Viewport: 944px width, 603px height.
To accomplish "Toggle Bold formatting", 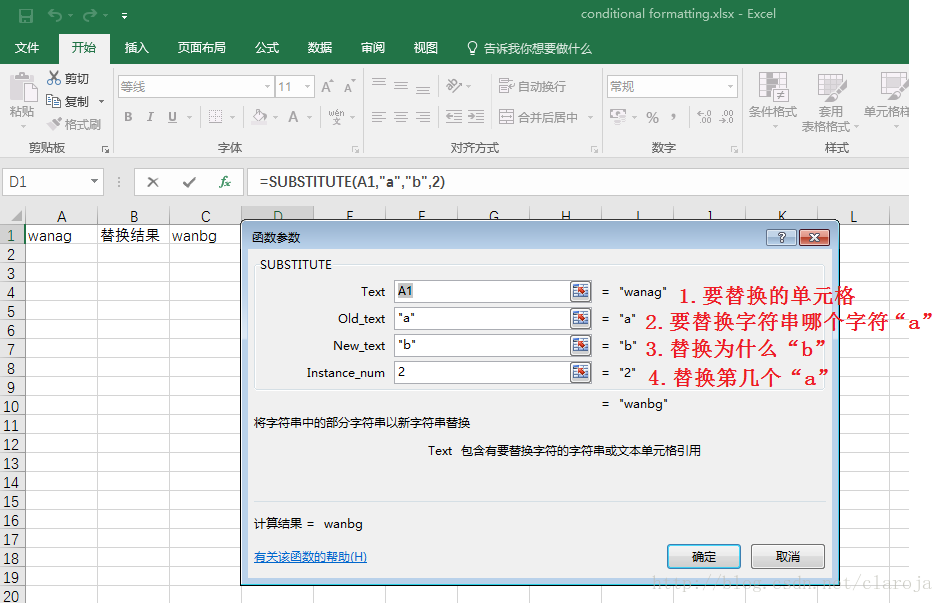I will point(128,117).
